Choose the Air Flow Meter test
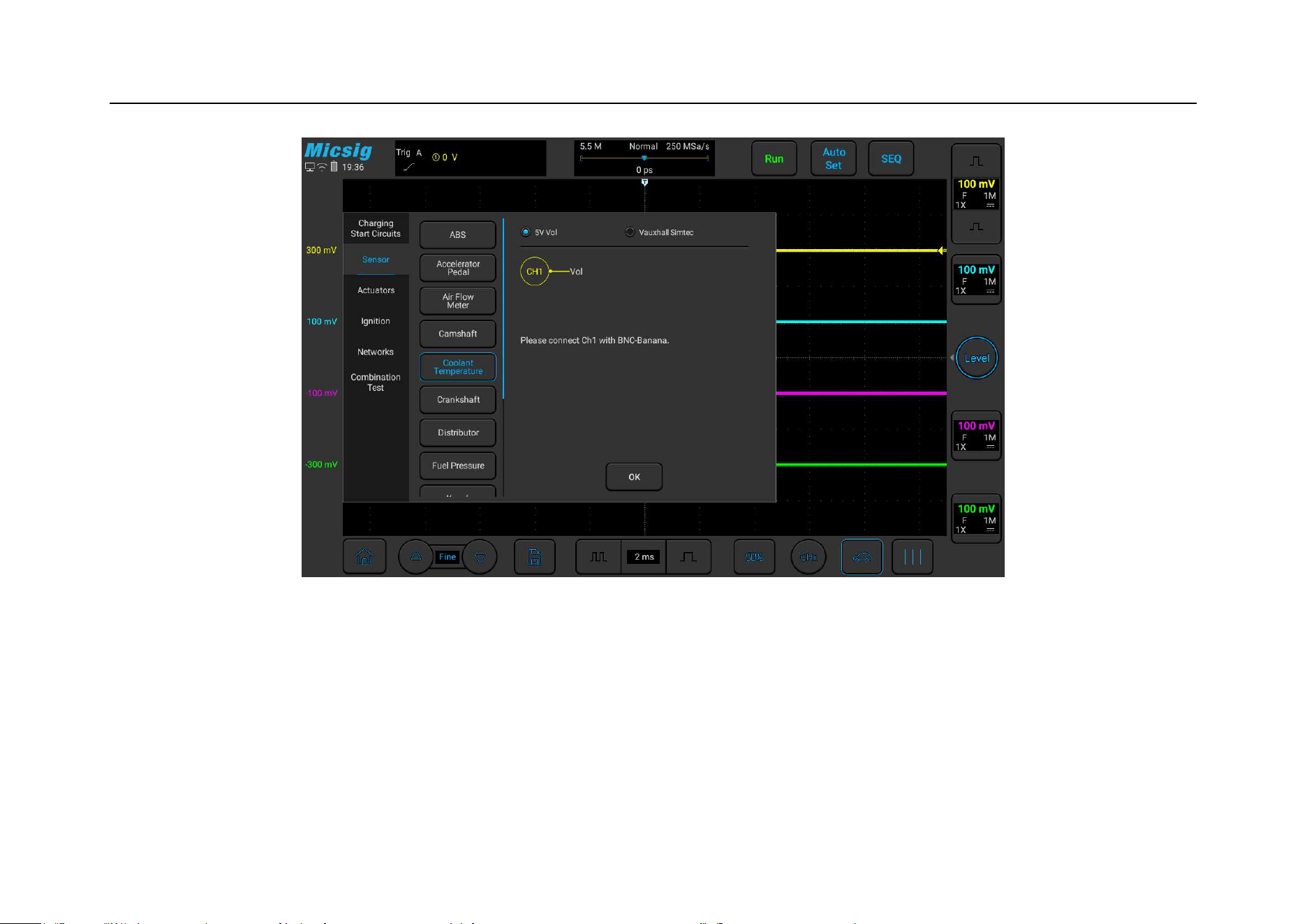Viewport: 1307px width, 924px height. pos(458,301)
